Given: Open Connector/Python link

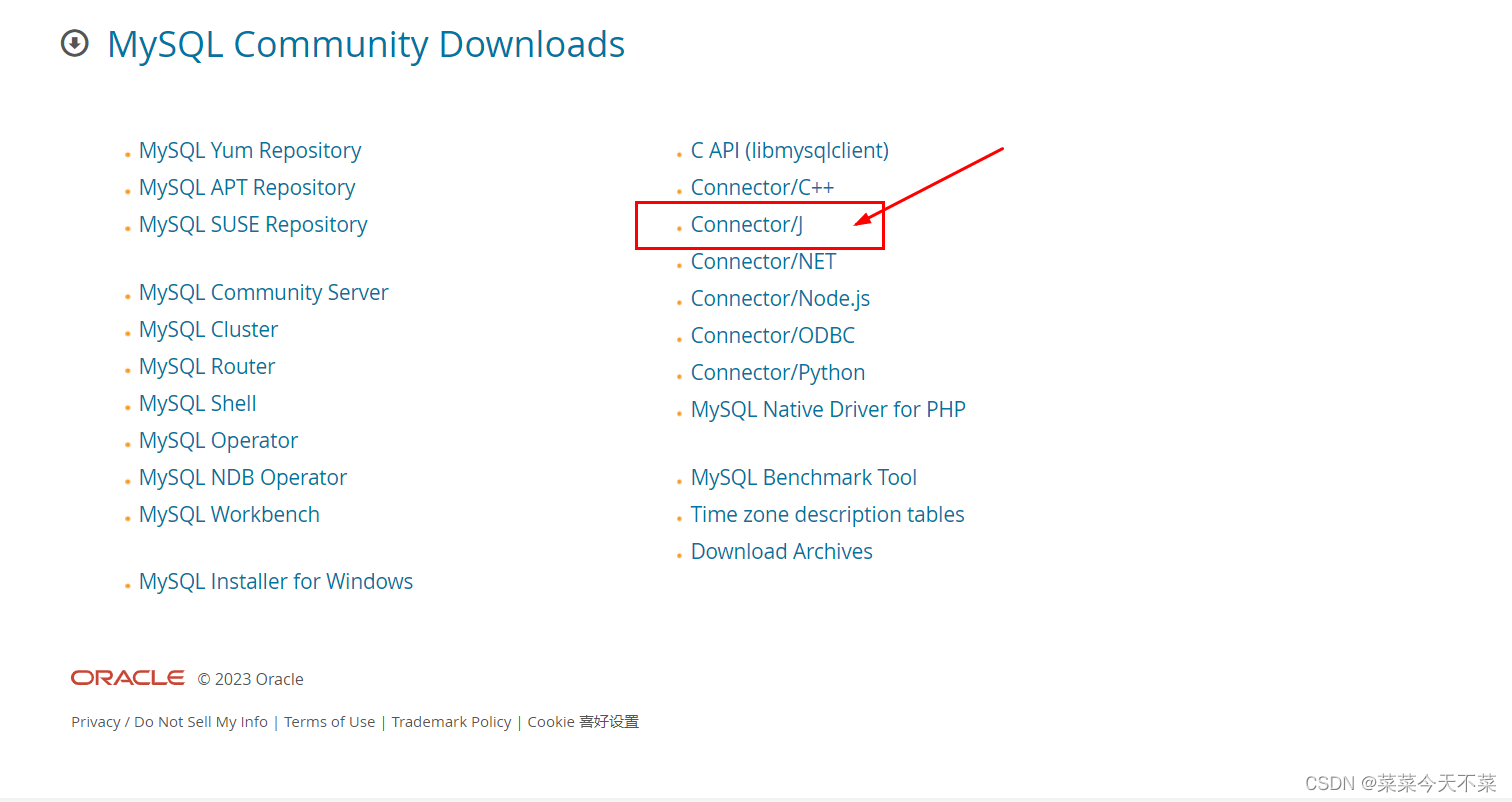Looking at the screenshot, I should (x=778, y=373).
